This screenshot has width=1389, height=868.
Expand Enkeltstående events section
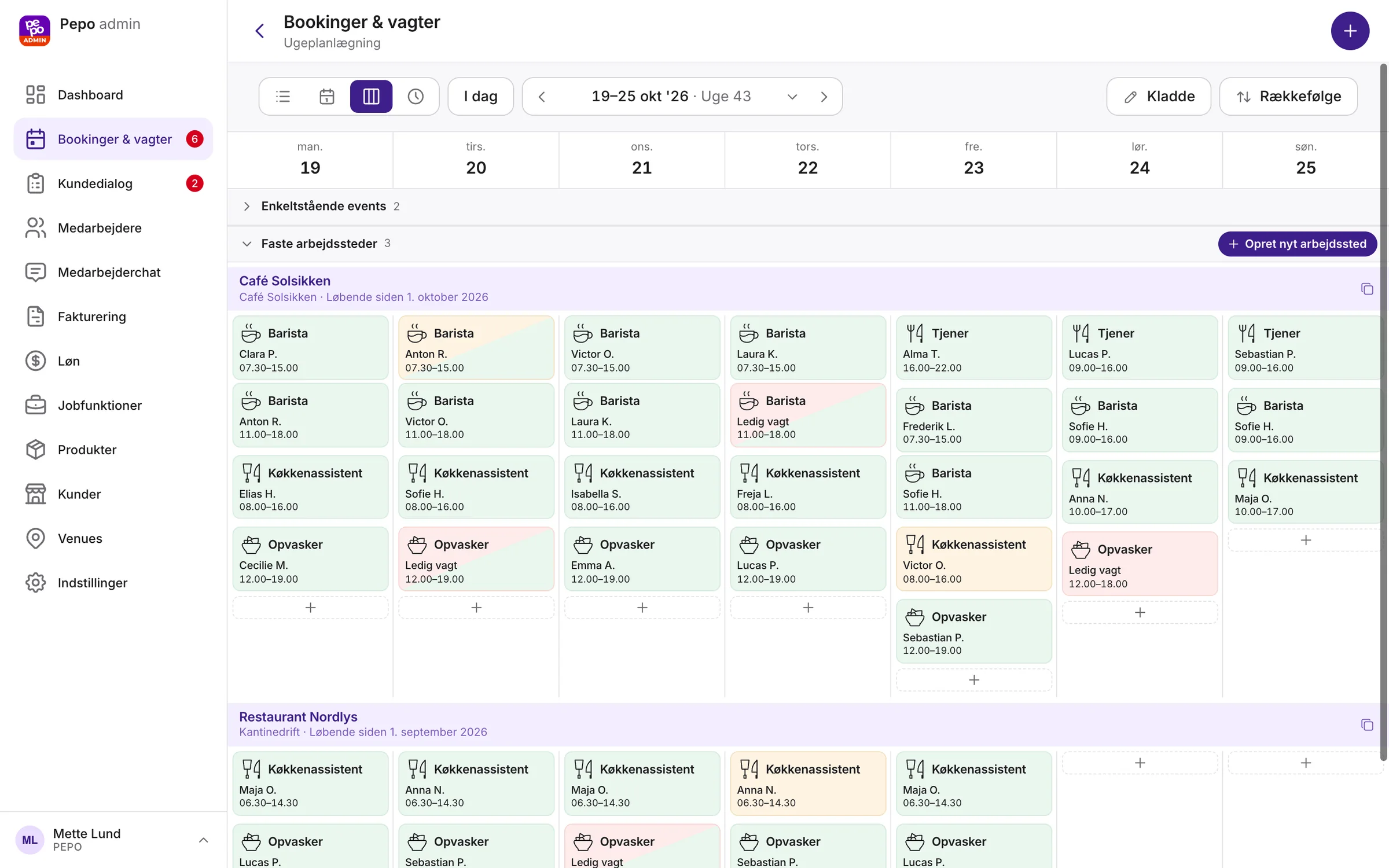tap(247, 206)
